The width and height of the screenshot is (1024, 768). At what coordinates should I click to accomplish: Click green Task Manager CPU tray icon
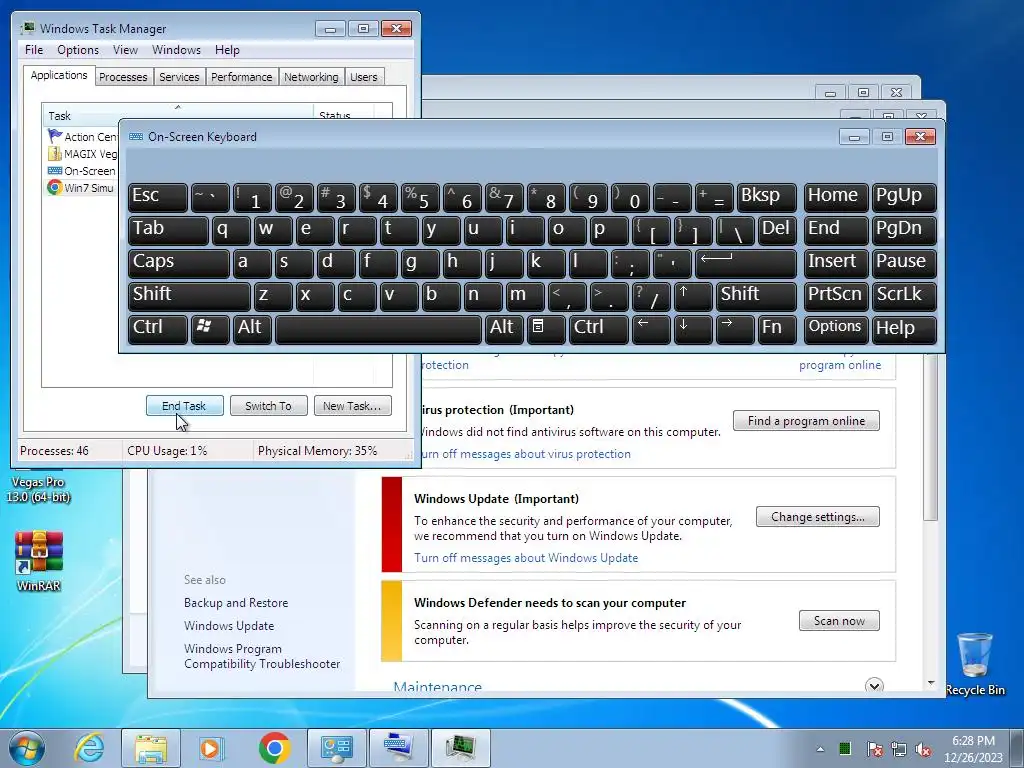[x=845, y=748]
